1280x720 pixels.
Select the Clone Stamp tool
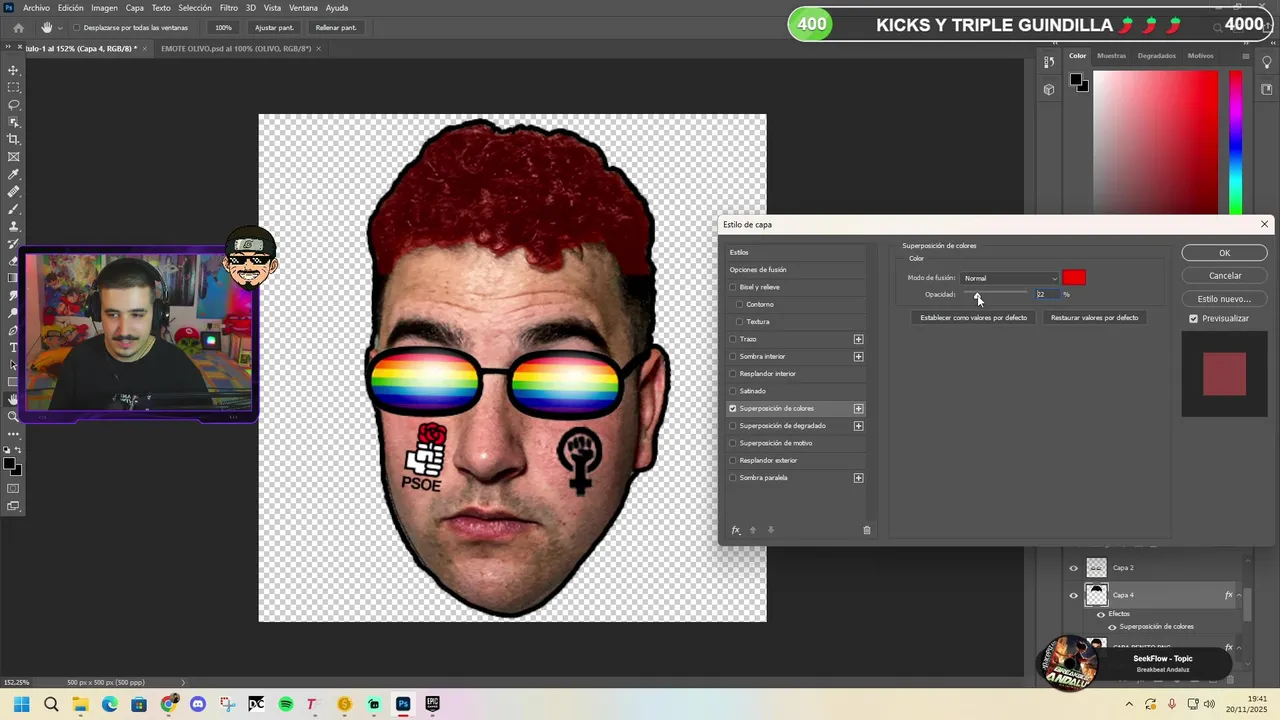point(14,226)
